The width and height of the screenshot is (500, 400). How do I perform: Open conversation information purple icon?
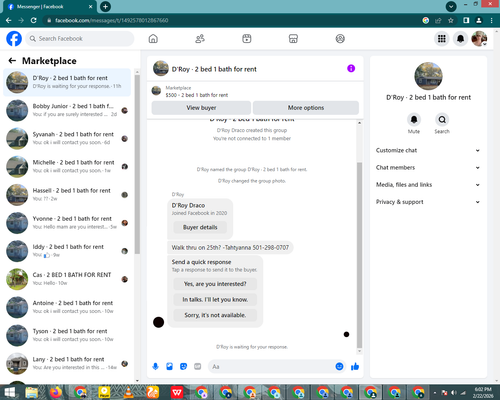(x=351, y=68)
